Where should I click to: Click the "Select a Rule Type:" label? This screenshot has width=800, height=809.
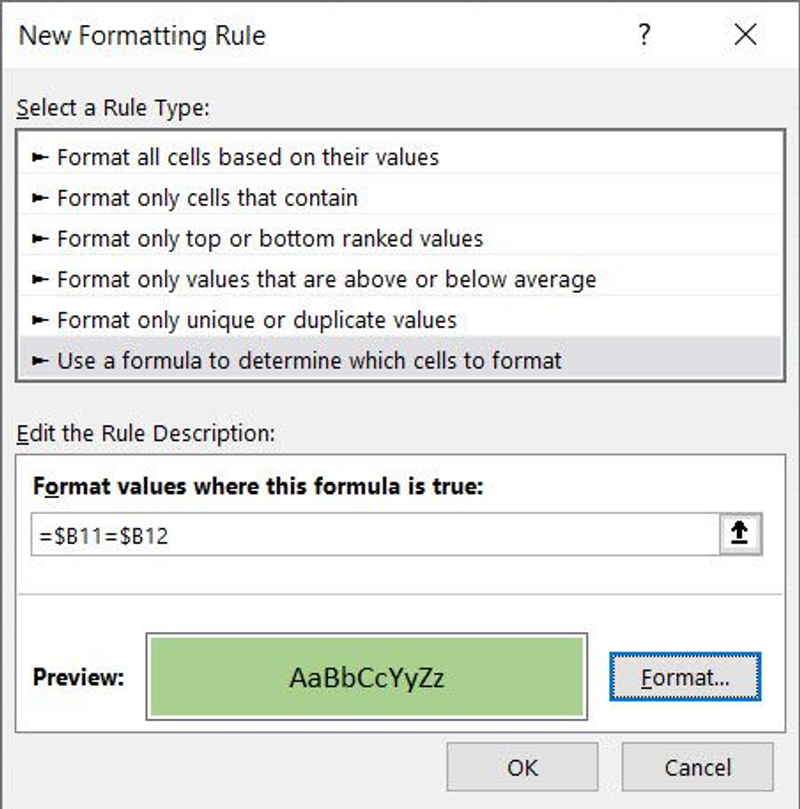tap(112, 108)
